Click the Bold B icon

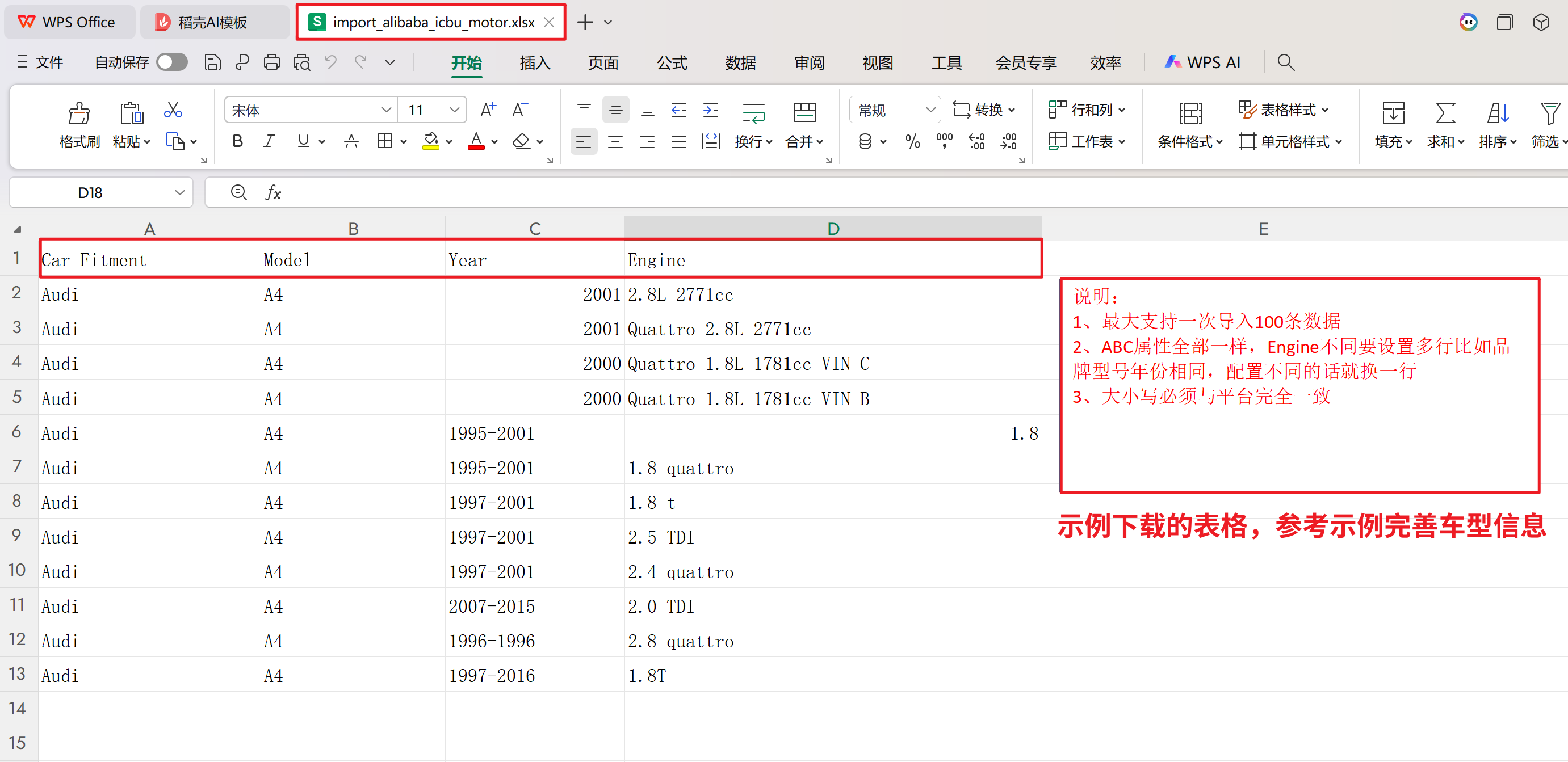[237, 142]
